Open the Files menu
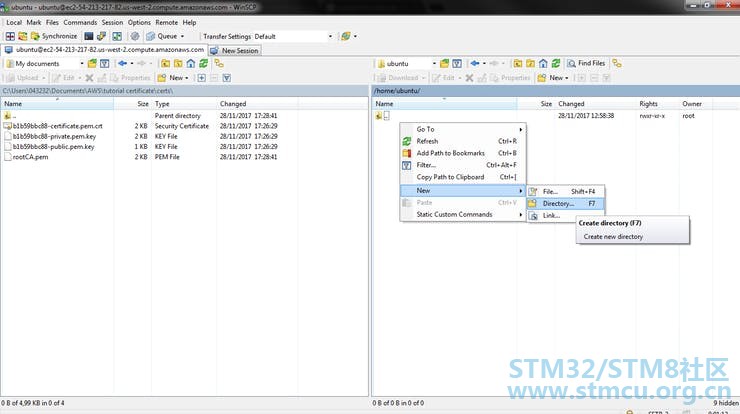This screenshot has height=414, width=740. (52, 23)
